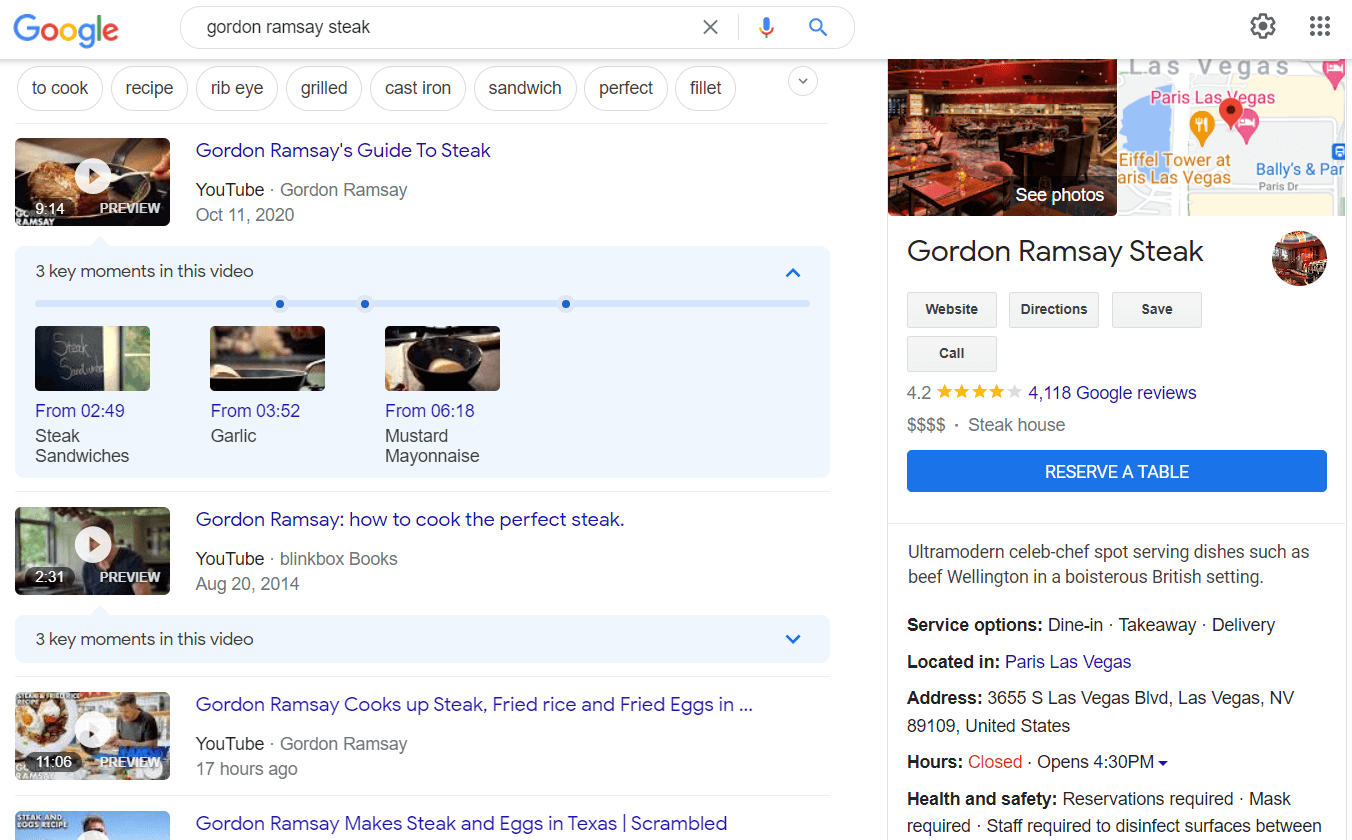Click the red map pin on the map
This screenshot has width=1352, height=840.
tap(1231, 112)
